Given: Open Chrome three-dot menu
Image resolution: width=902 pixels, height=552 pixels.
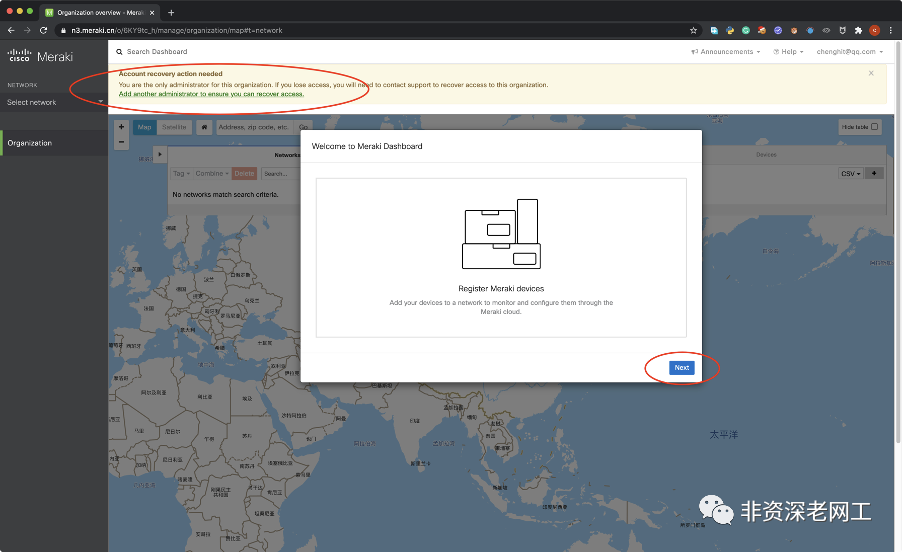Looking at the screenshot, I should pos(890,30).
